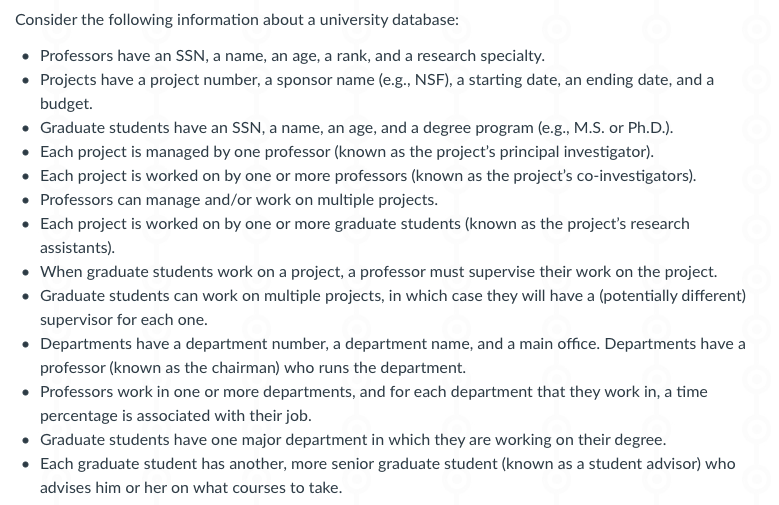Click the bullet starting "When graduate students work"

click(x=378, y=272)
